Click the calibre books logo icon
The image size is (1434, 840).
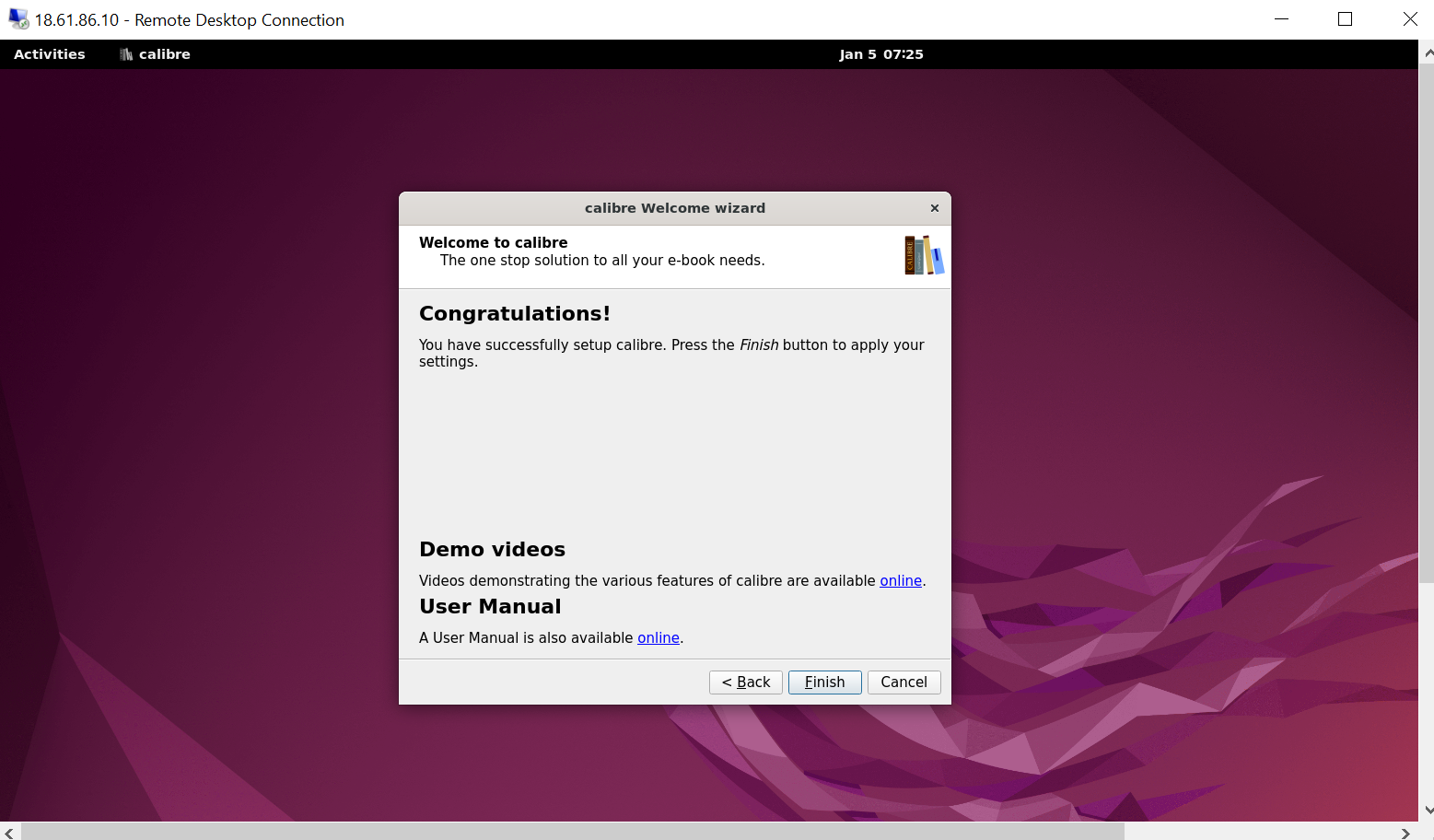[924, 255]
